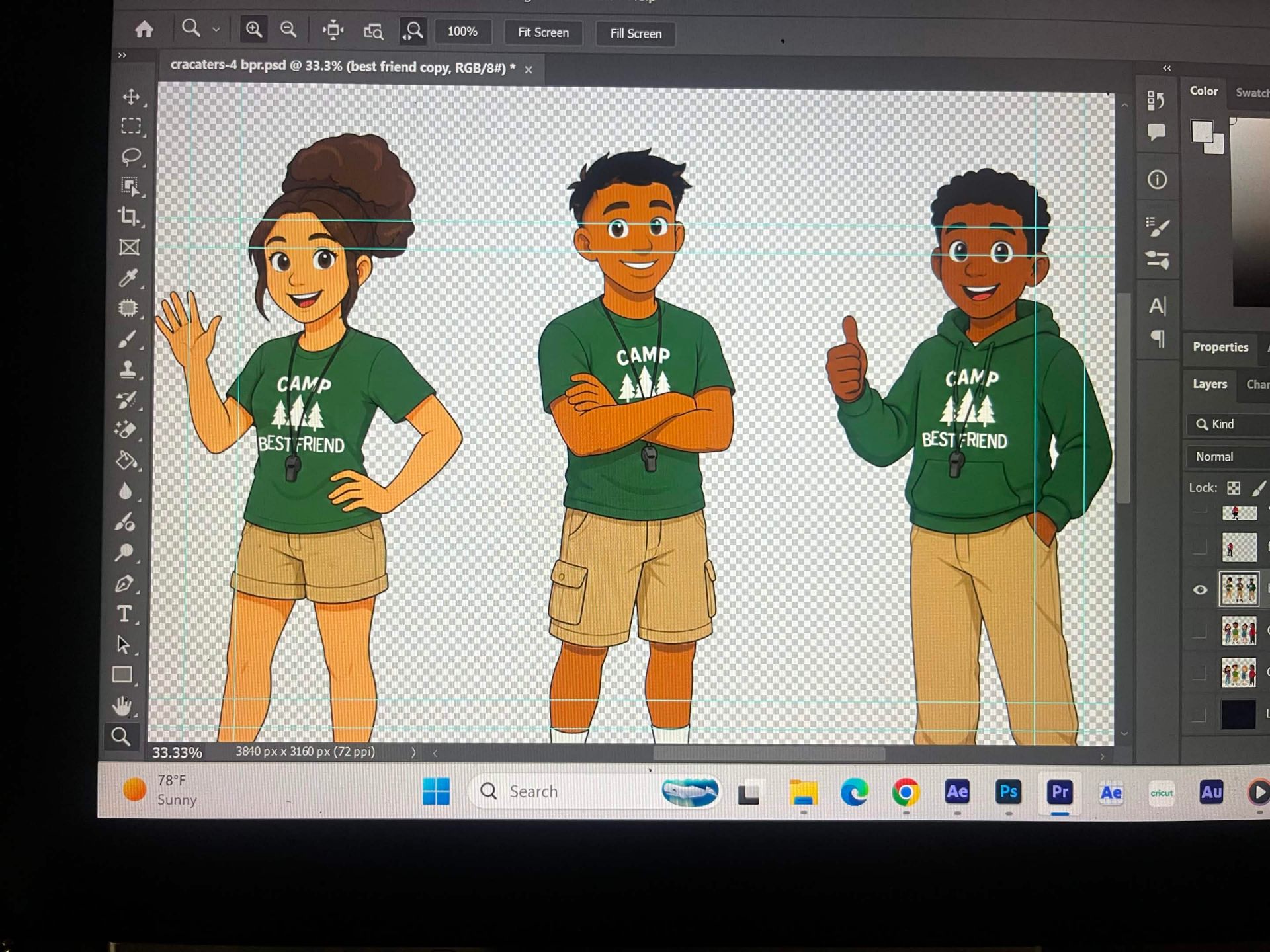This screenshot has width=1270, height=952.
Task: Choose Zoom In mode in options bar
Action: (x=254, y=30)
